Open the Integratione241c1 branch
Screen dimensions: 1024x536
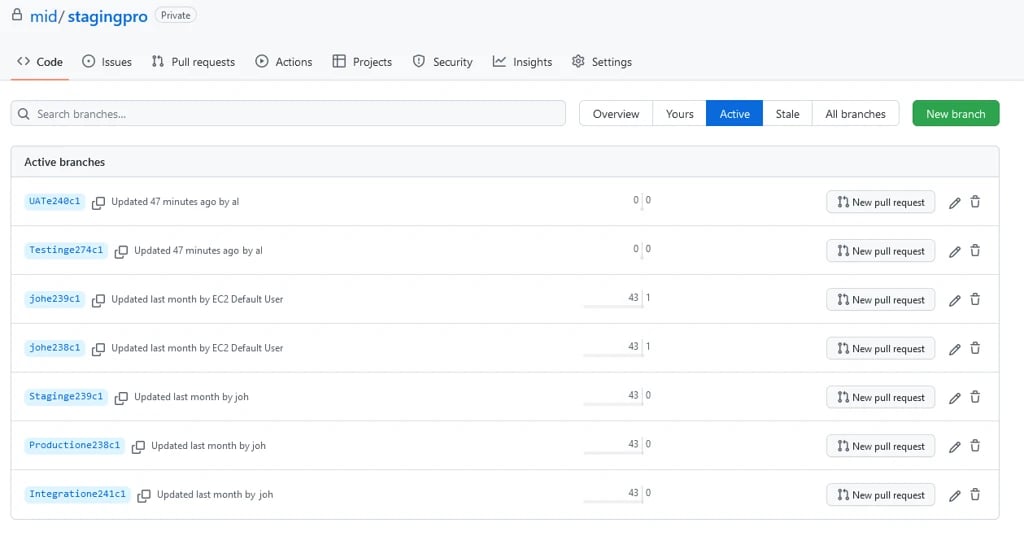point(77,494)
